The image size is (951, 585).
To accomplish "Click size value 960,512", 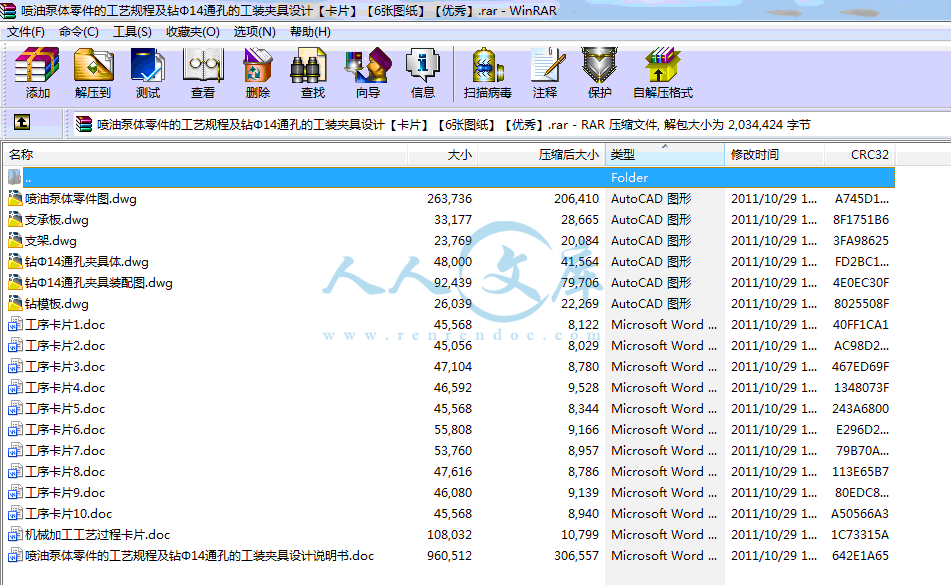I will click(x=449, y=555).
